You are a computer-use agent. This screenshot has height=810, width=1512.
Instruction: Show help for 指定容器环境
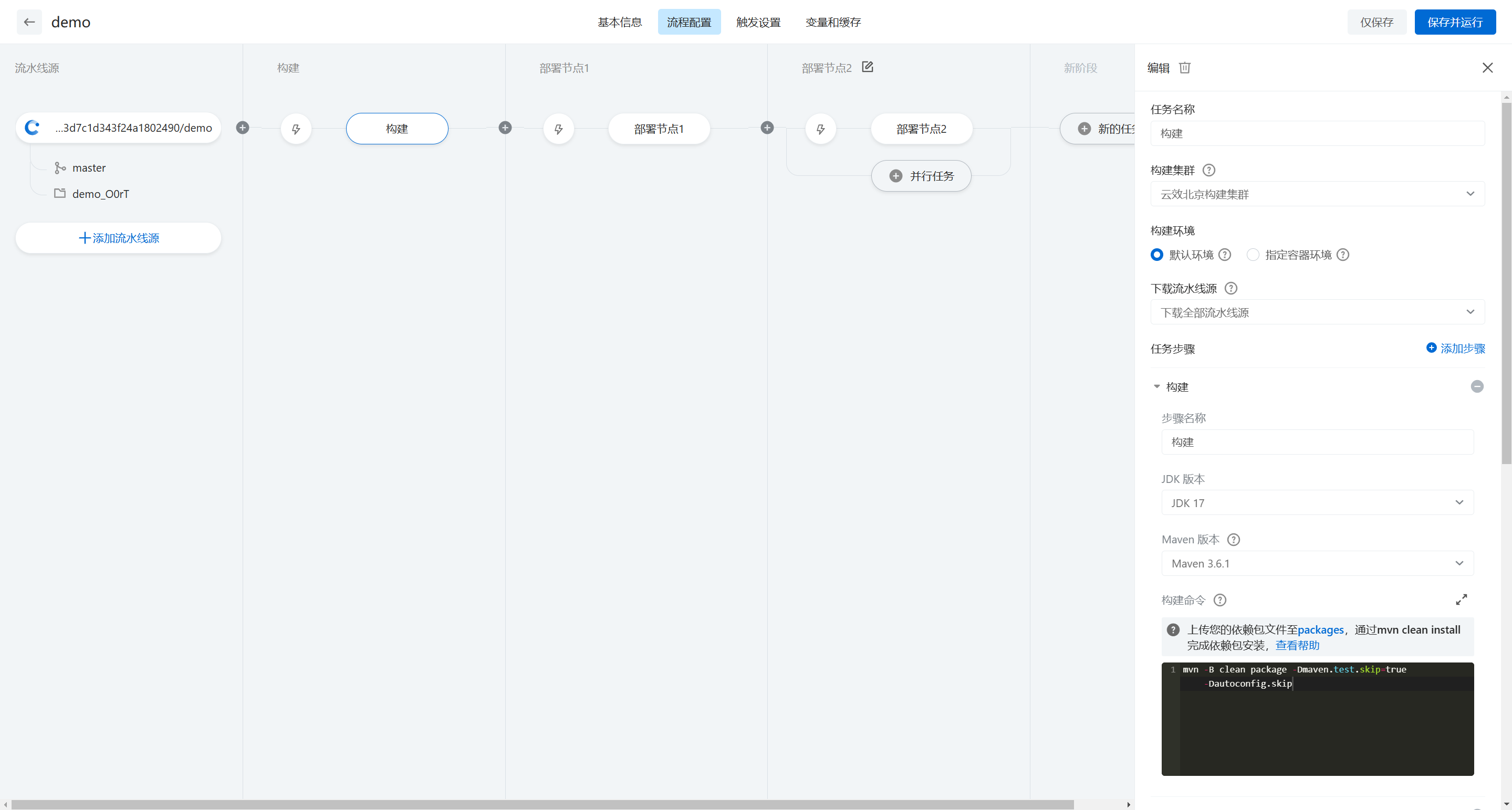tap(1343, 255)
